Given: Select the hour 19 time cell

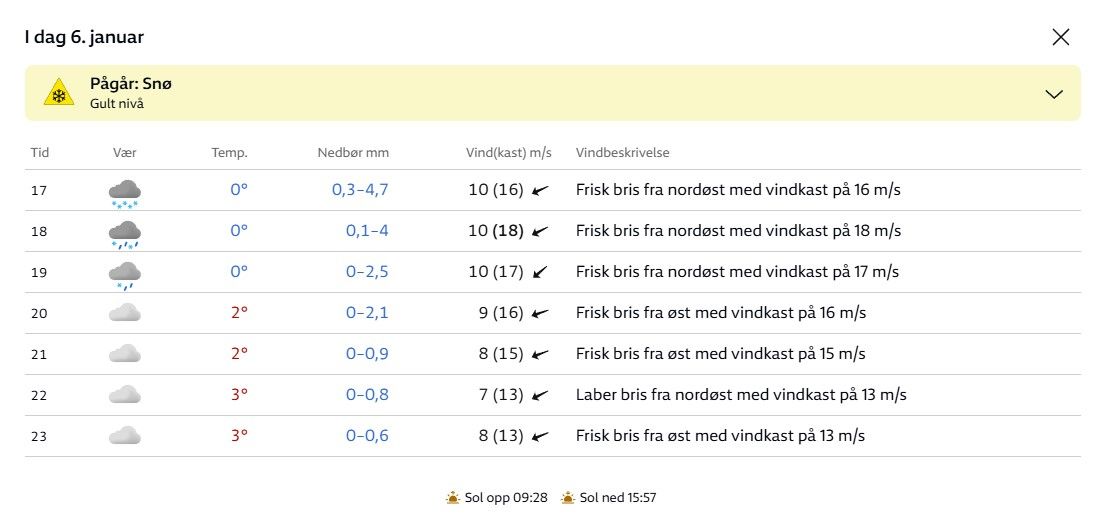Looking at the screenshot, I should click(39, 273).
